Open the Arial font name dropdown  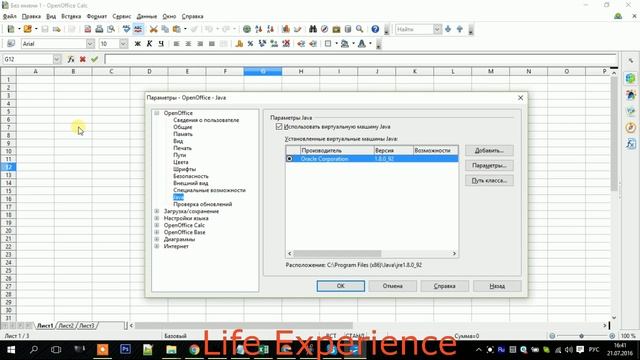(x=90, y=44)
